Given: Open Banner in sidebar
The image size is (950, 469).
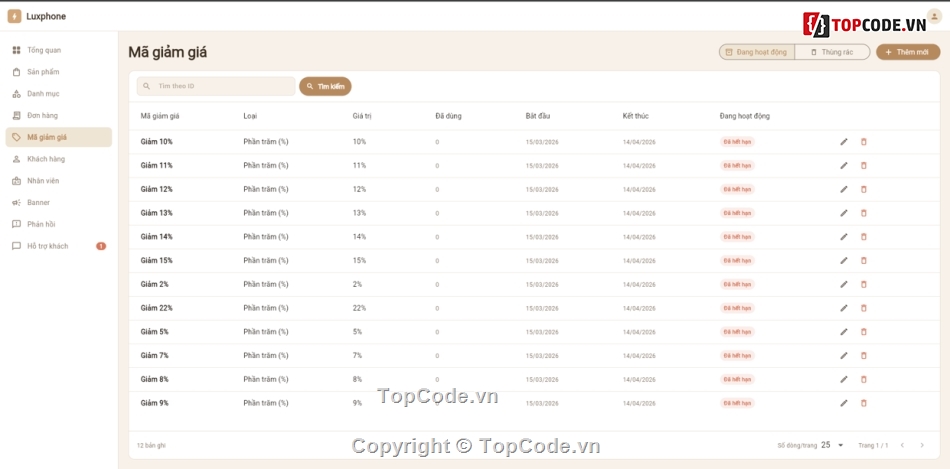Looking at the screenshot, I should 59,202.
